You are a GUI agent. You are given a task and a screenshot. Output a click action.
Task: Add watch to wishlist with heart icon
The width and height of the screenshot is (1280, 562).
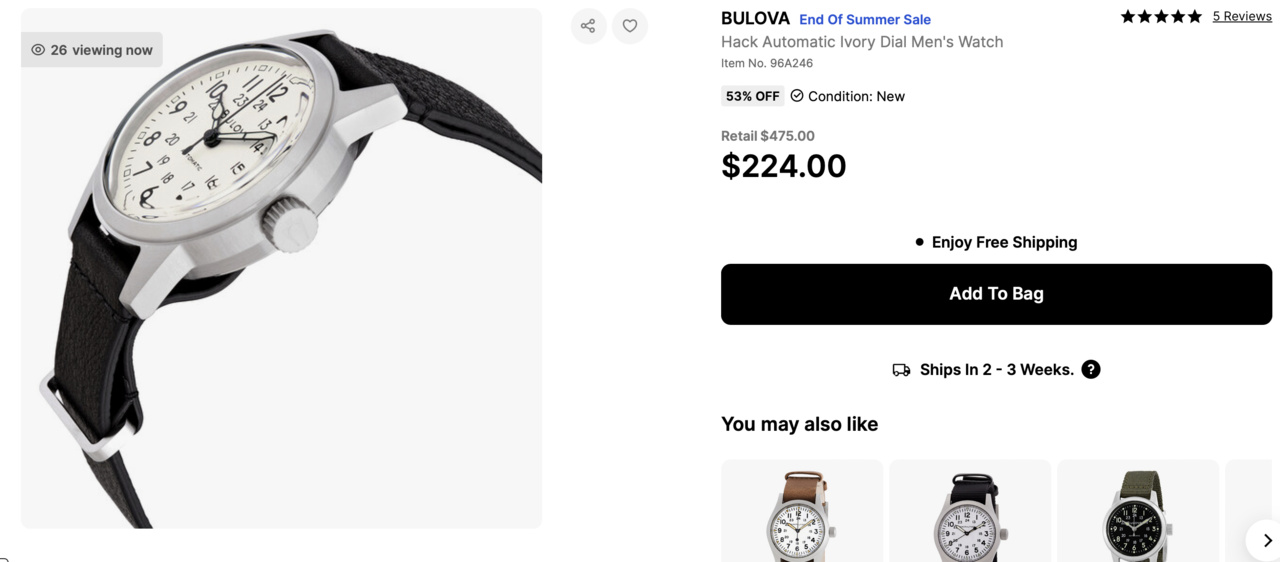coord(630,26)
